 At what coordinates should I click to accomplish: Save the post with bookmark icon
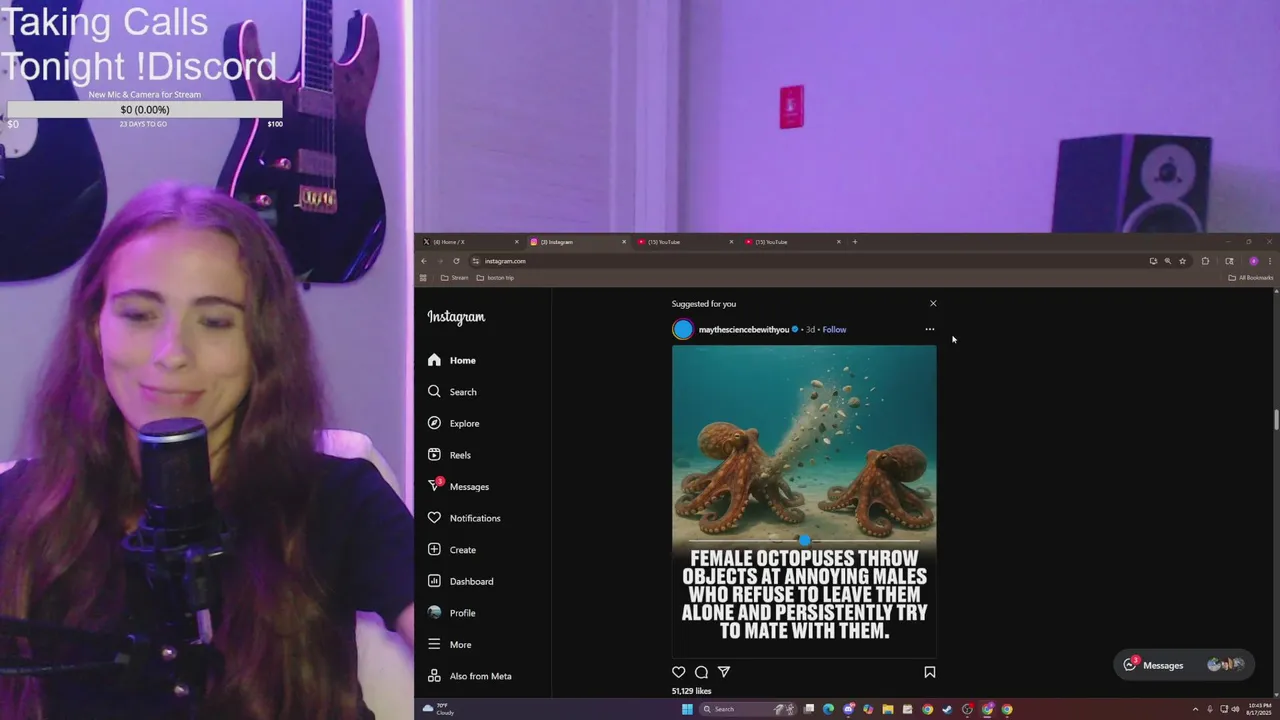(x=930, y=672)
